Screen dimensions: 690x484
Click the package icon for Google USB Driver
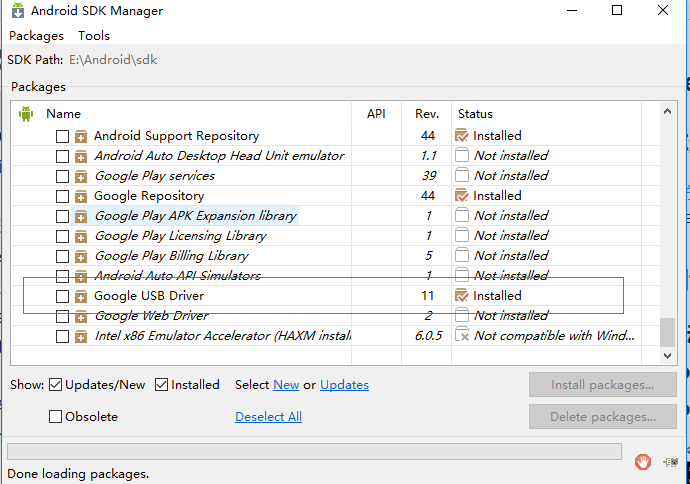point(81,297)
